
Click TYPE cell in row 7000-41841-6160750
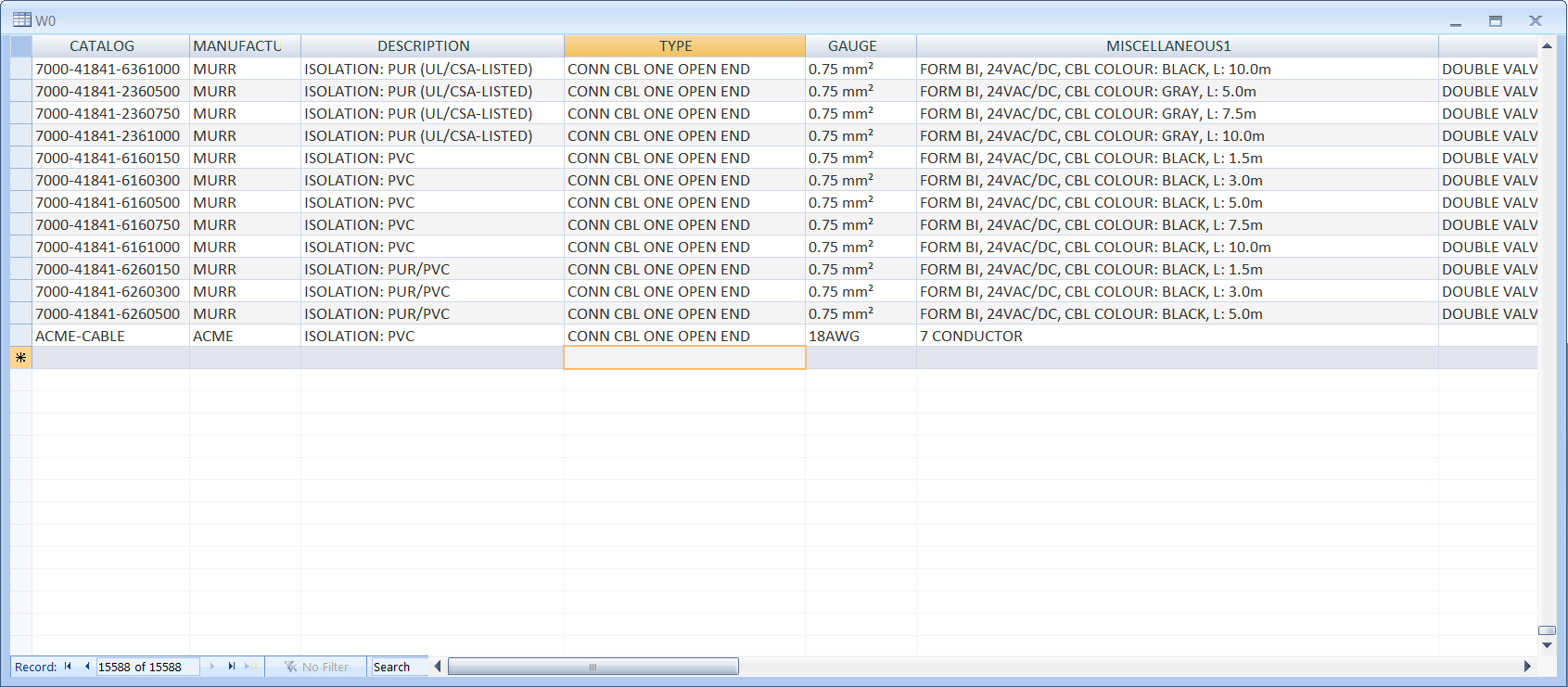(684, 224)
